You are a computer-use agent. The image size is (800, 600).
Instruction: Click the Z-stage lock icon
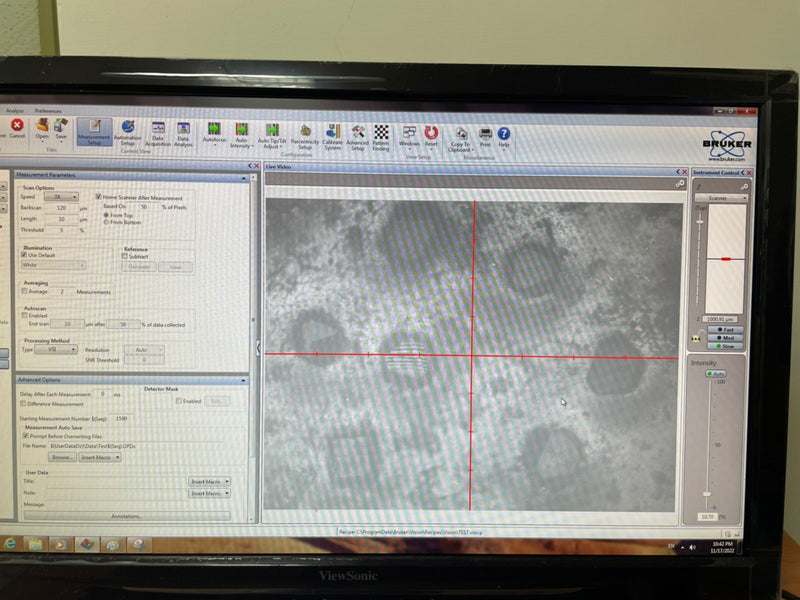[x=695, y=337]
